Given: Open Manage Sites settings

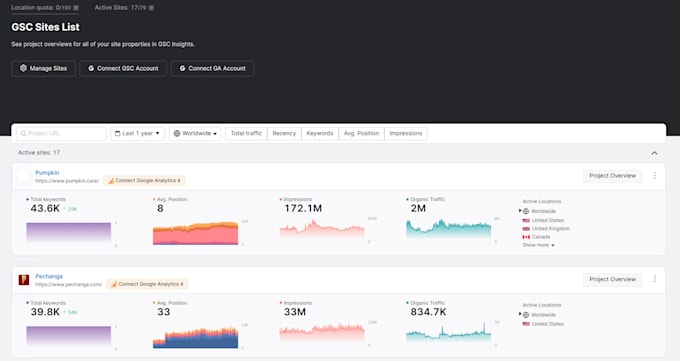Looking at the screenshot, I should point(43,69).
